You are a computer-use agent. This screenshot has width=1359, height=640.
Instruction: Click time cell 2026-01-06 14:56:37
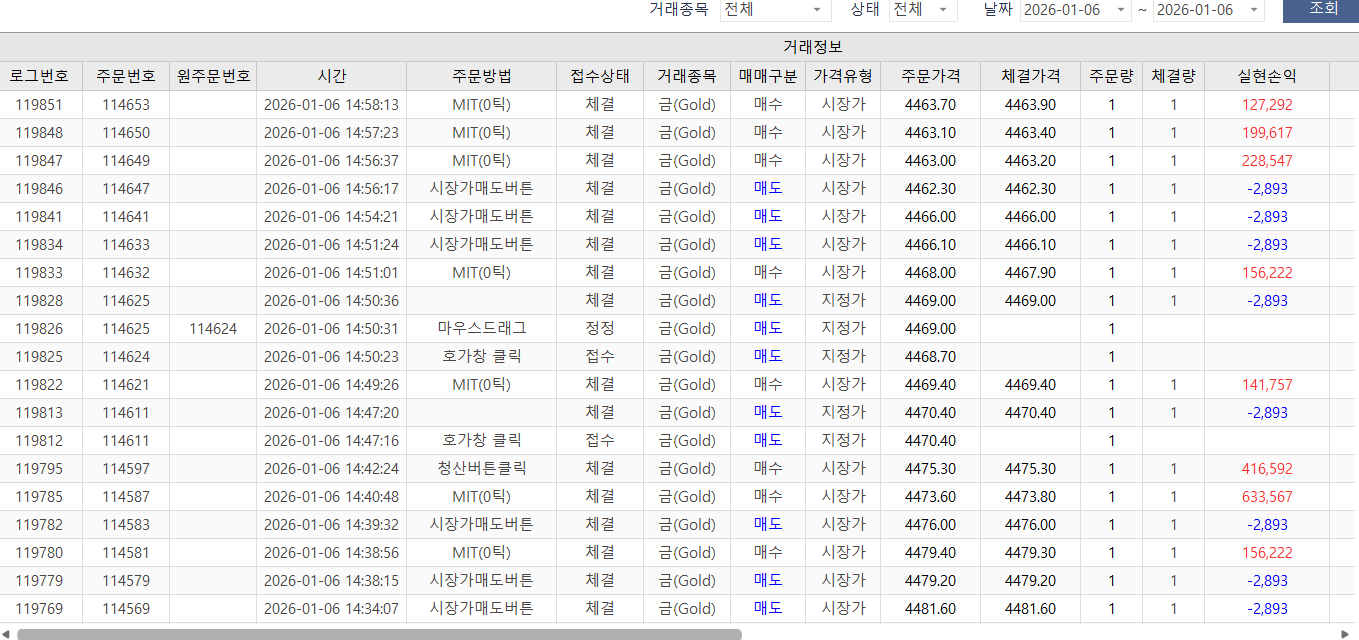[x=331, y=161]
